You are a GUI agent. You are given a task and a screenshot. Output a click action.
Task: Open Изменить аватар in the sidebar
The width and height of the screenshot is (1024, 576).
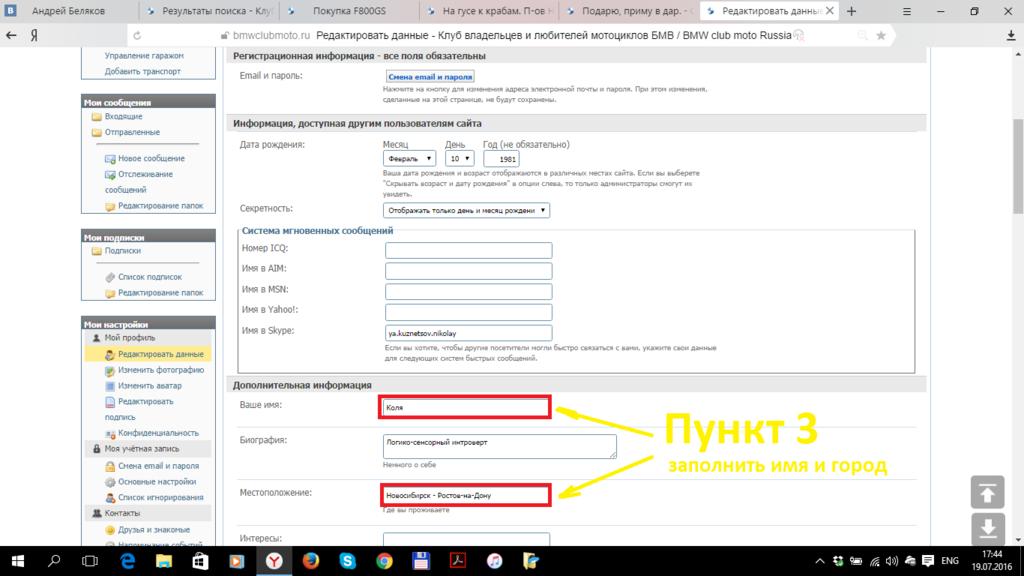point(149,385)
